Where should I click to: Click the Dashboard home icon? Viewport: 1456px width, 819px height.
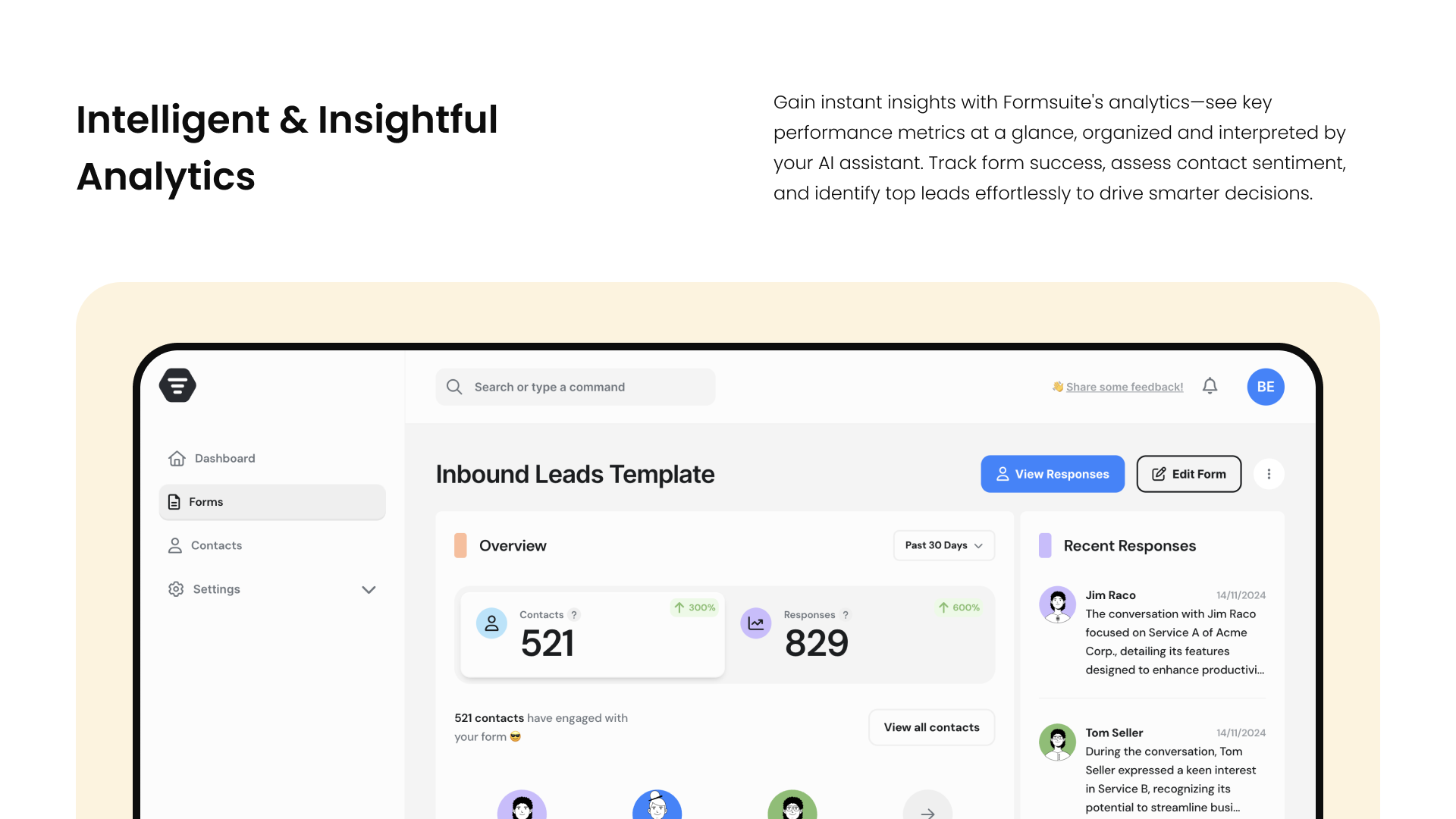click(x=176, y=458)
